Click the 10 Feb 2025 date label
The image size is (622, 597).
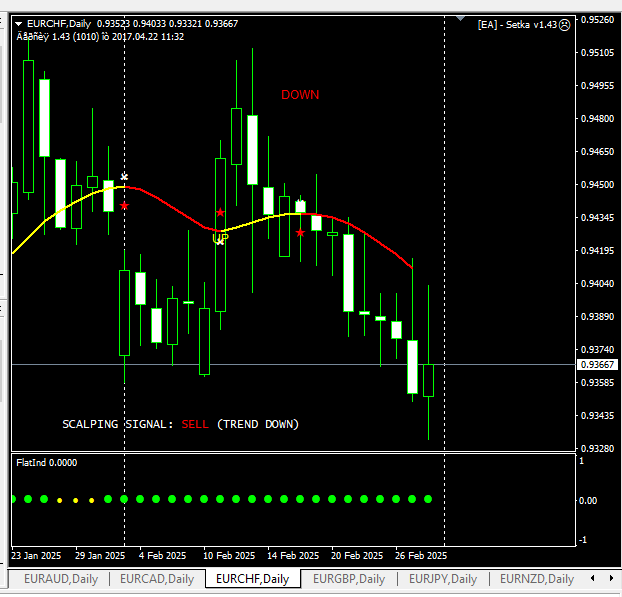(x=229, y=556)
